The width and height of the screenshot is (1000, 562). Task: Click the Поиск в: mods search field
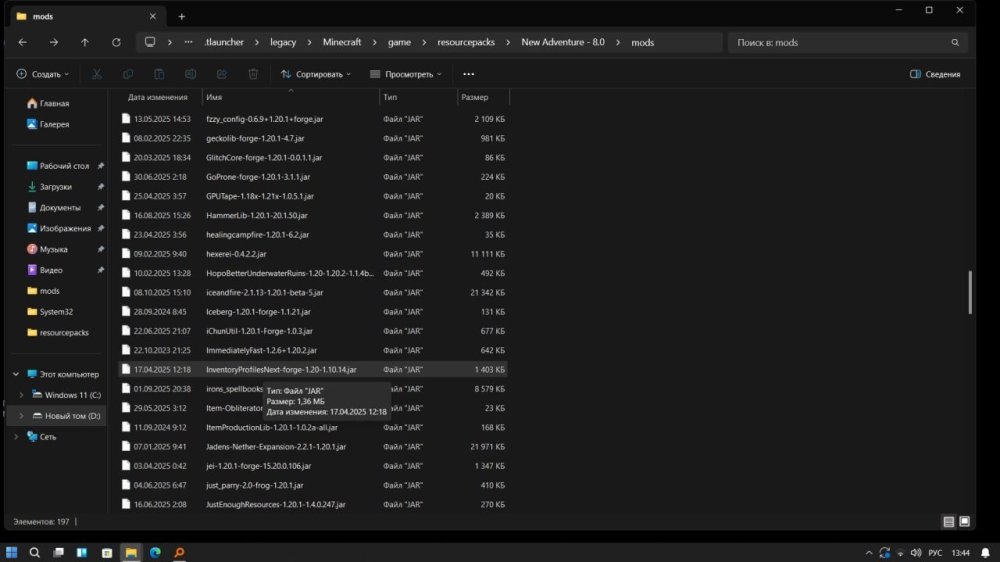click(842, 42)
